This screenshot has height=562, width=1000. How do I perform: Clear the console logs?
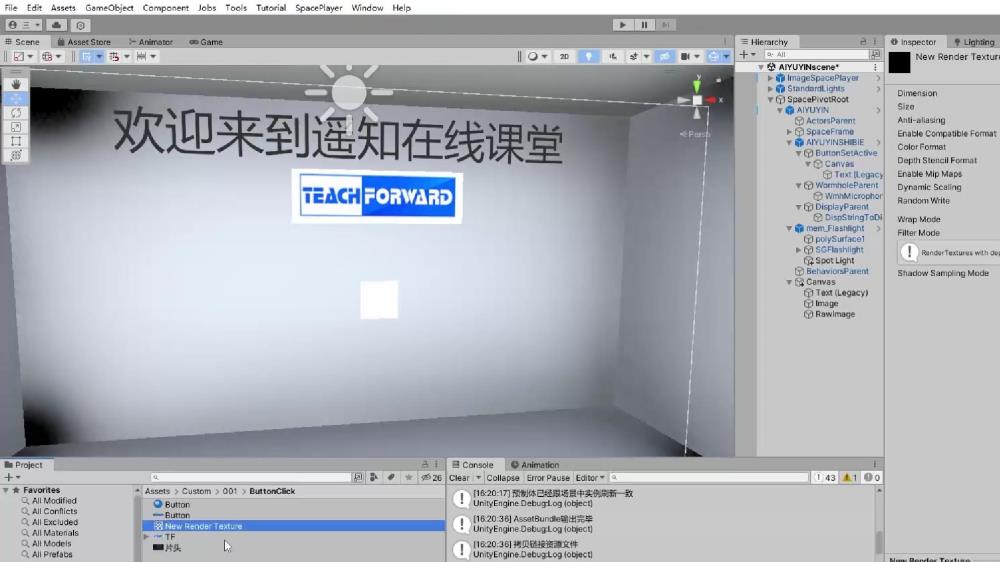coord(459,477)
